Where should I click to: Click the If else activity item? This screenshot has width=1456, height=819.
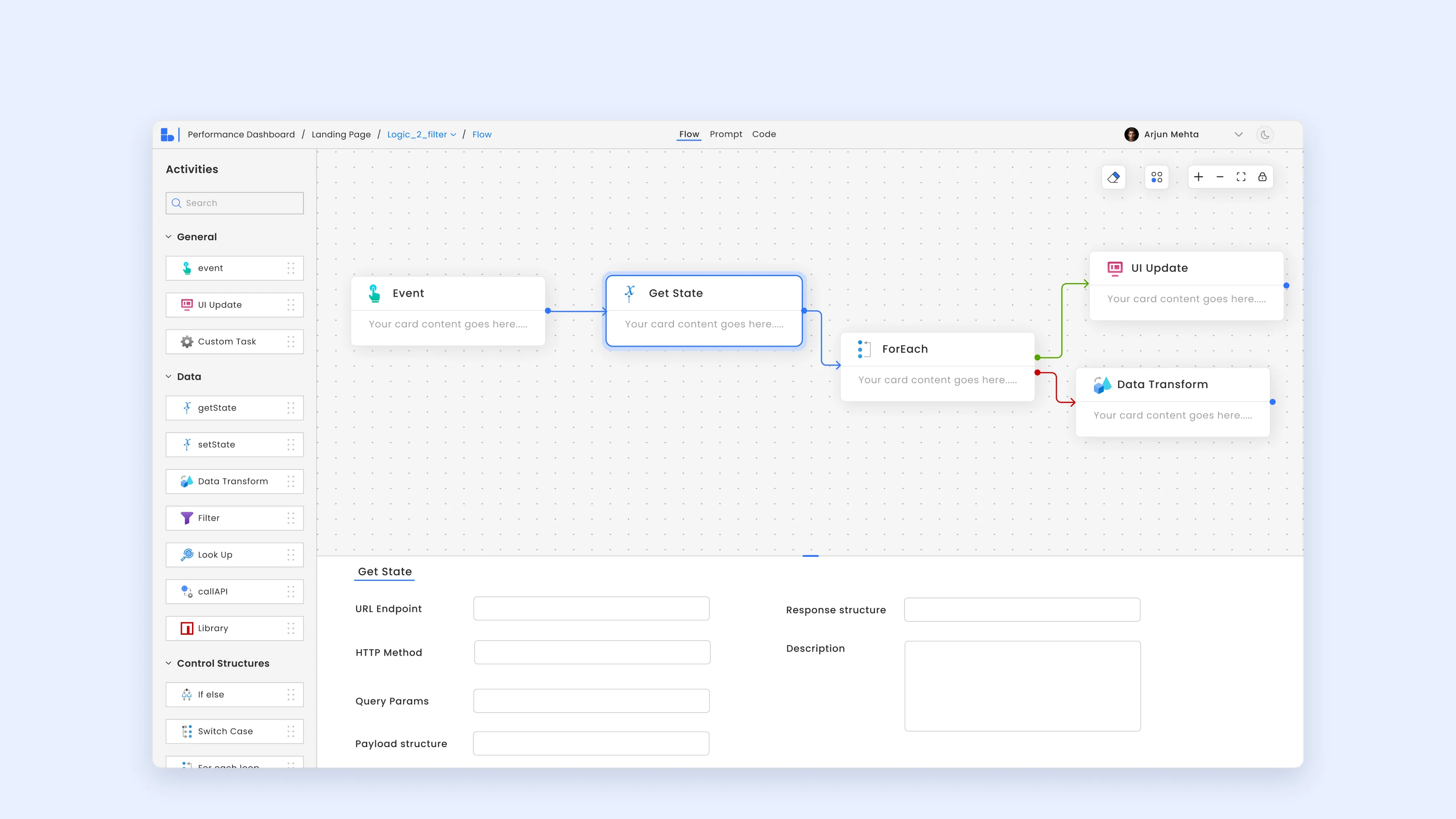point(235,694)
